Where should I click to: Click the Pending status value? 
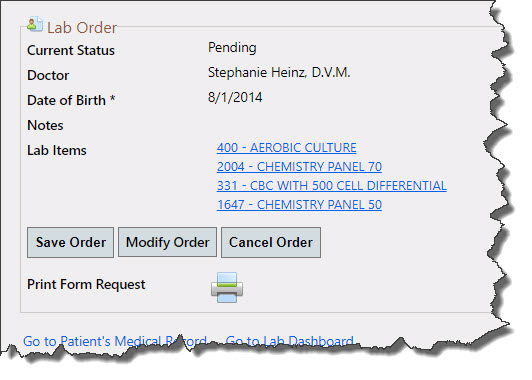[x=232, y=48]
